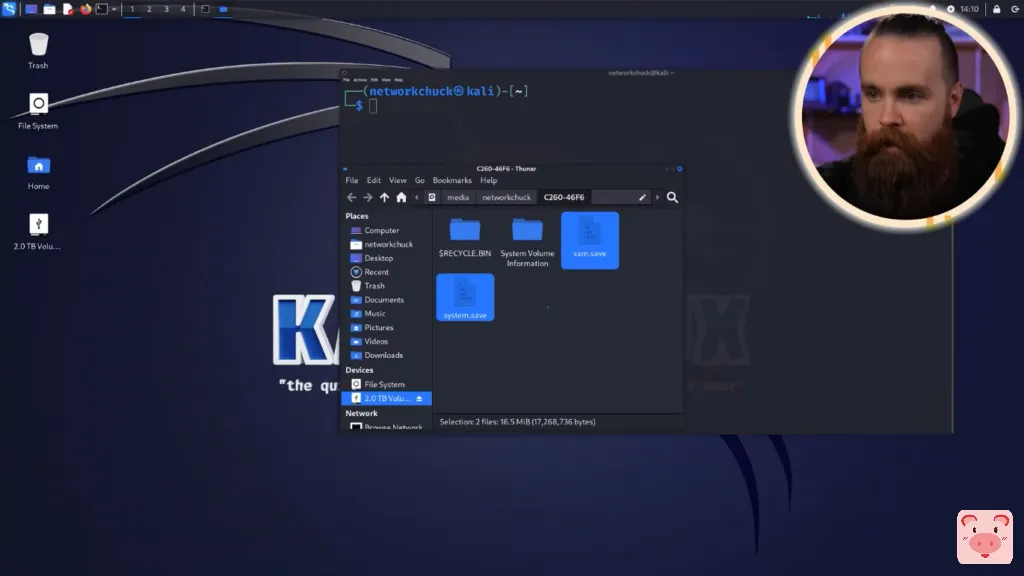
Task: Select the 'C260-46F6' path segment
Action: pyautogui.click(x=564, y=197)
